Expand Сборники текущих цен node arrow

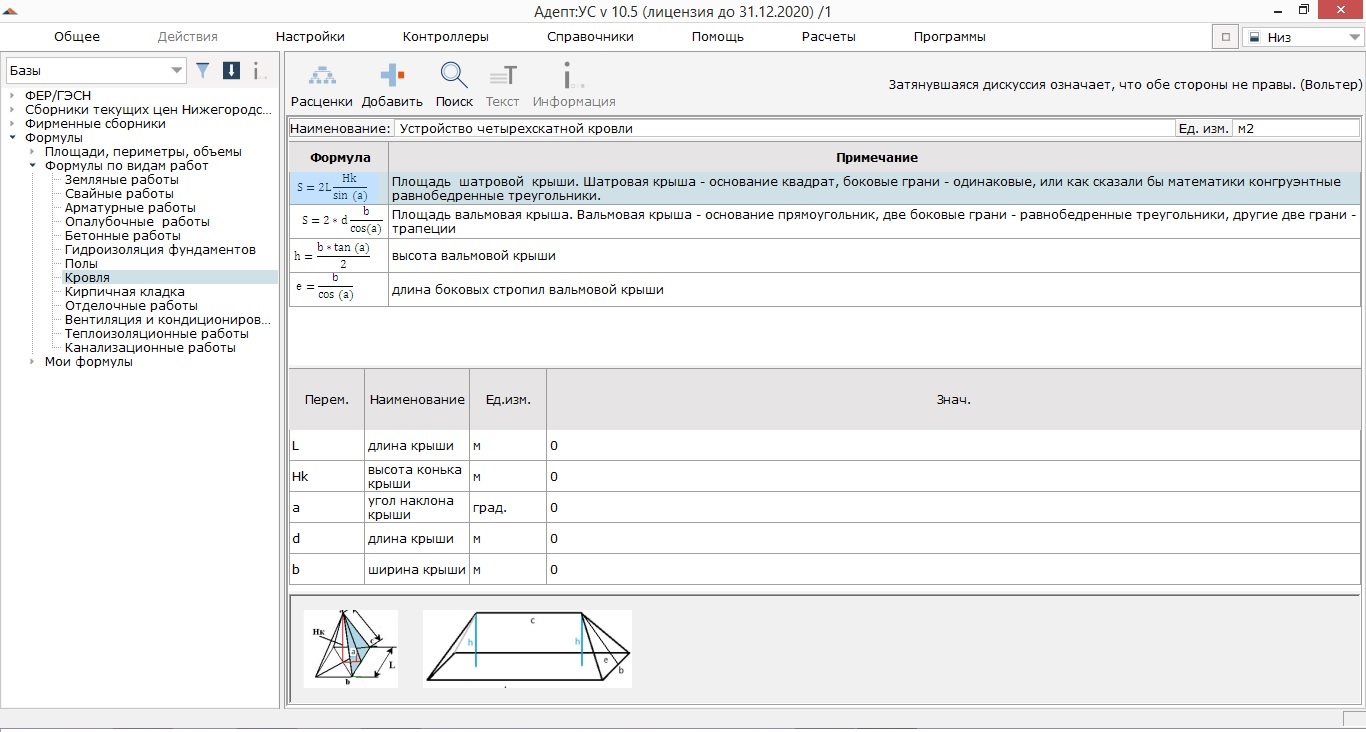tap(12, 110)
